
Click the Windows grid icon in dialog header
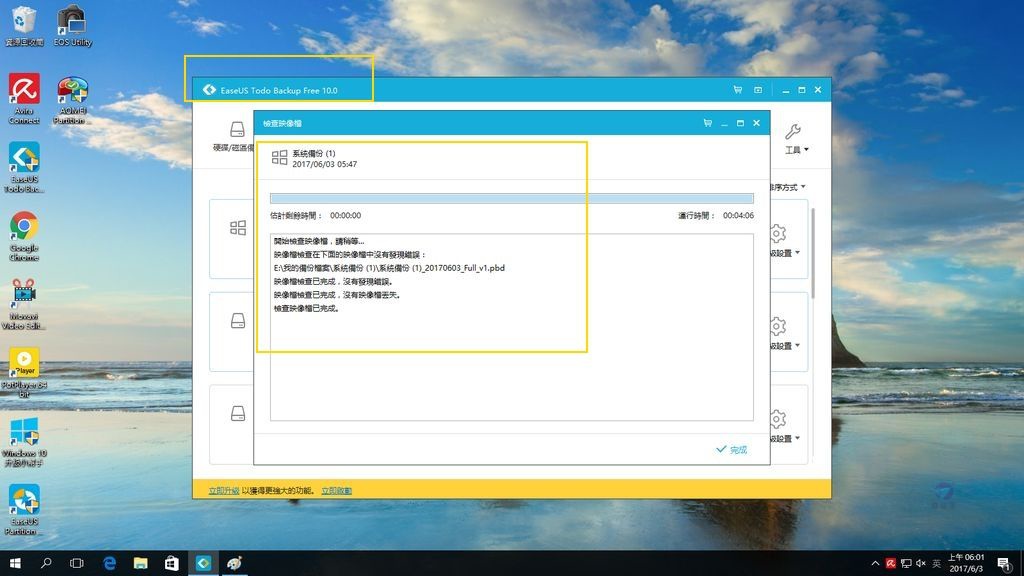(280, 157)
